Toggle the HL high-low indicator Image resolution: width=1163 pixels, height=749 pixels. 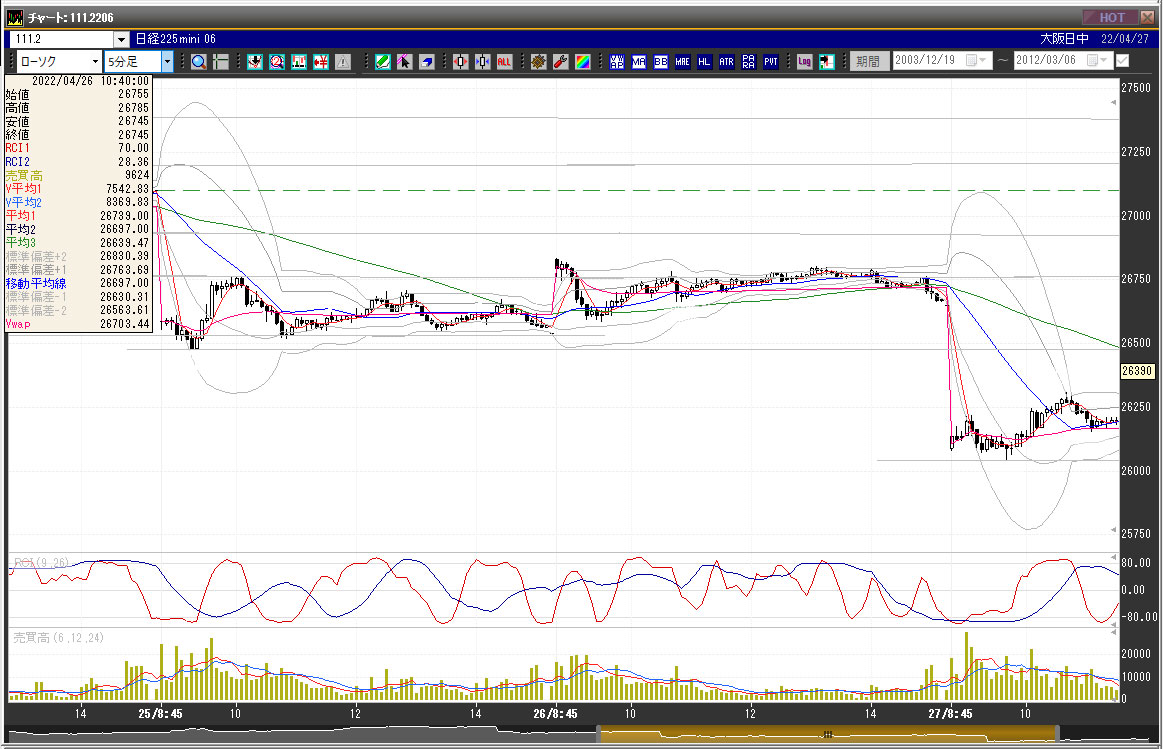pyautogui.click(x=705, y=62)
